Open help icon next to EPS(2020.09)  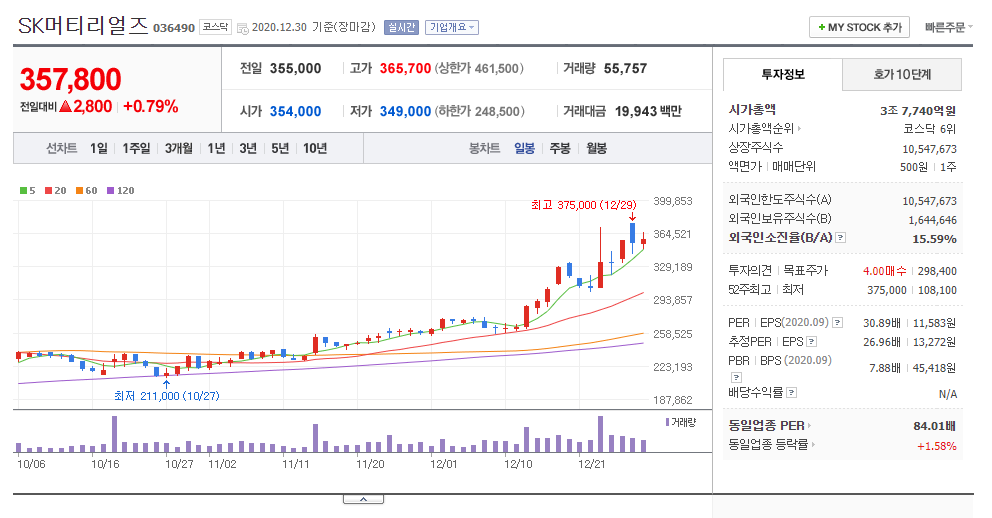(x=838, y=323)
